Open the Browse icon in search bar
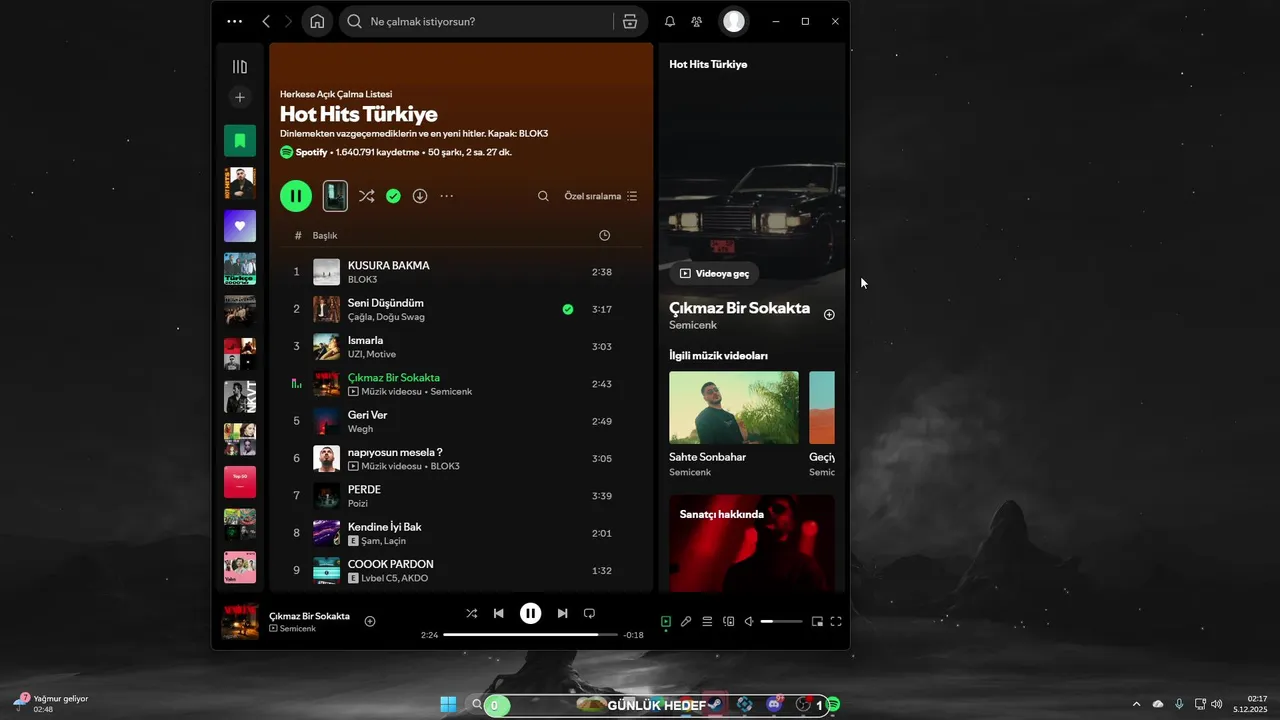The image size is (1280, 720). coord(629,21)
